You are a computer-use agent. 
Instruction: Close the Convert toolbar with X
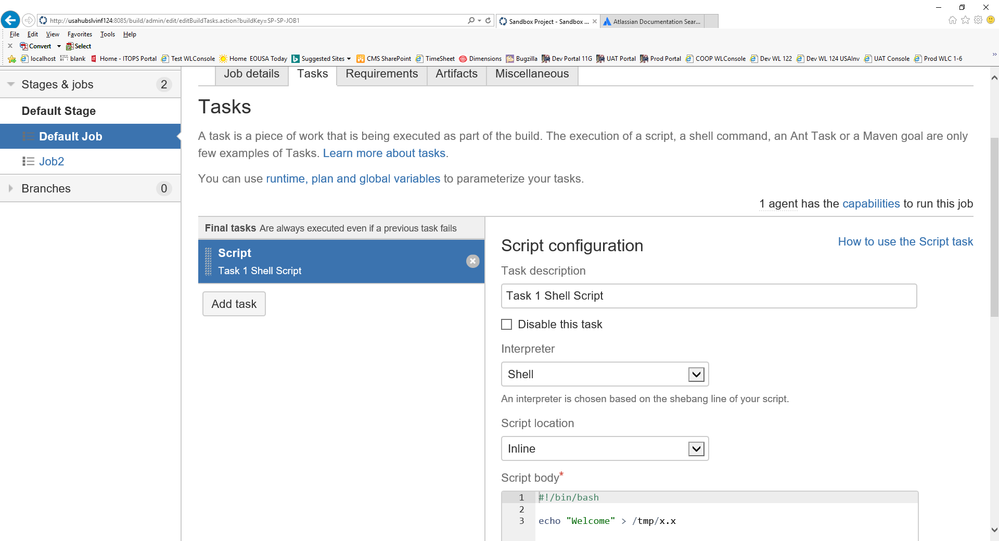[10, 46]
